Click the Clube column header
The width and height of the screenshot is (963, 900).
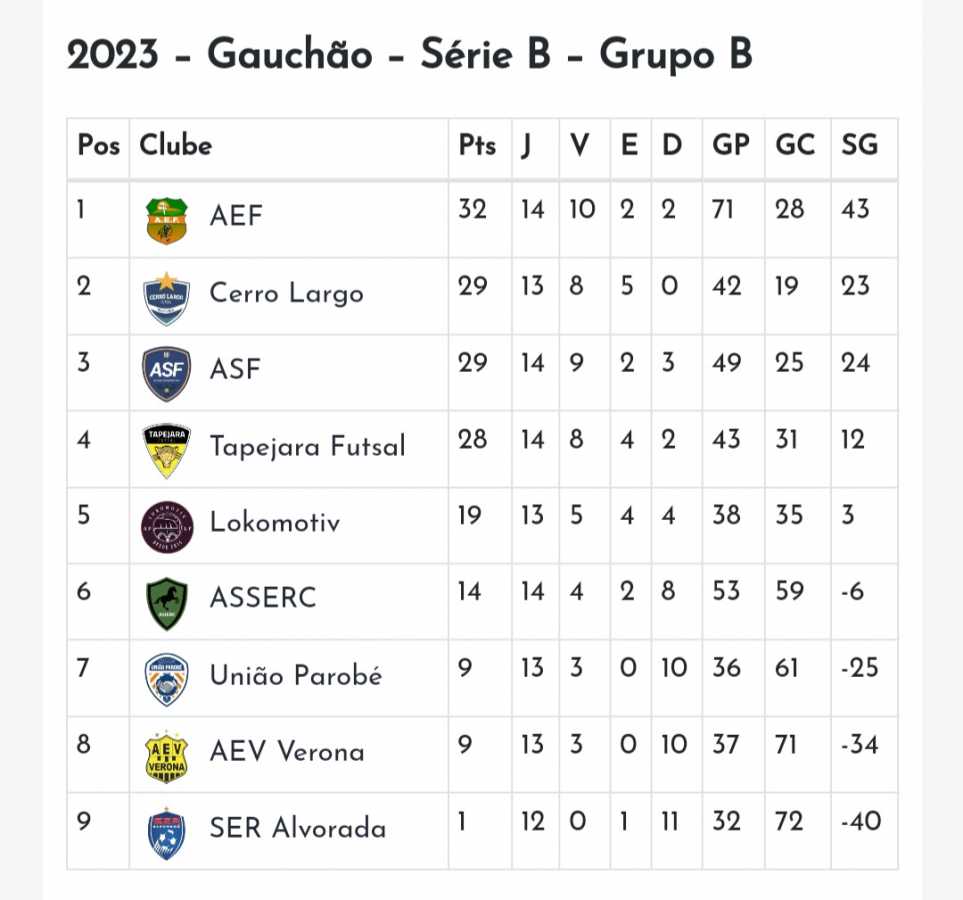(x=176, y=146)
